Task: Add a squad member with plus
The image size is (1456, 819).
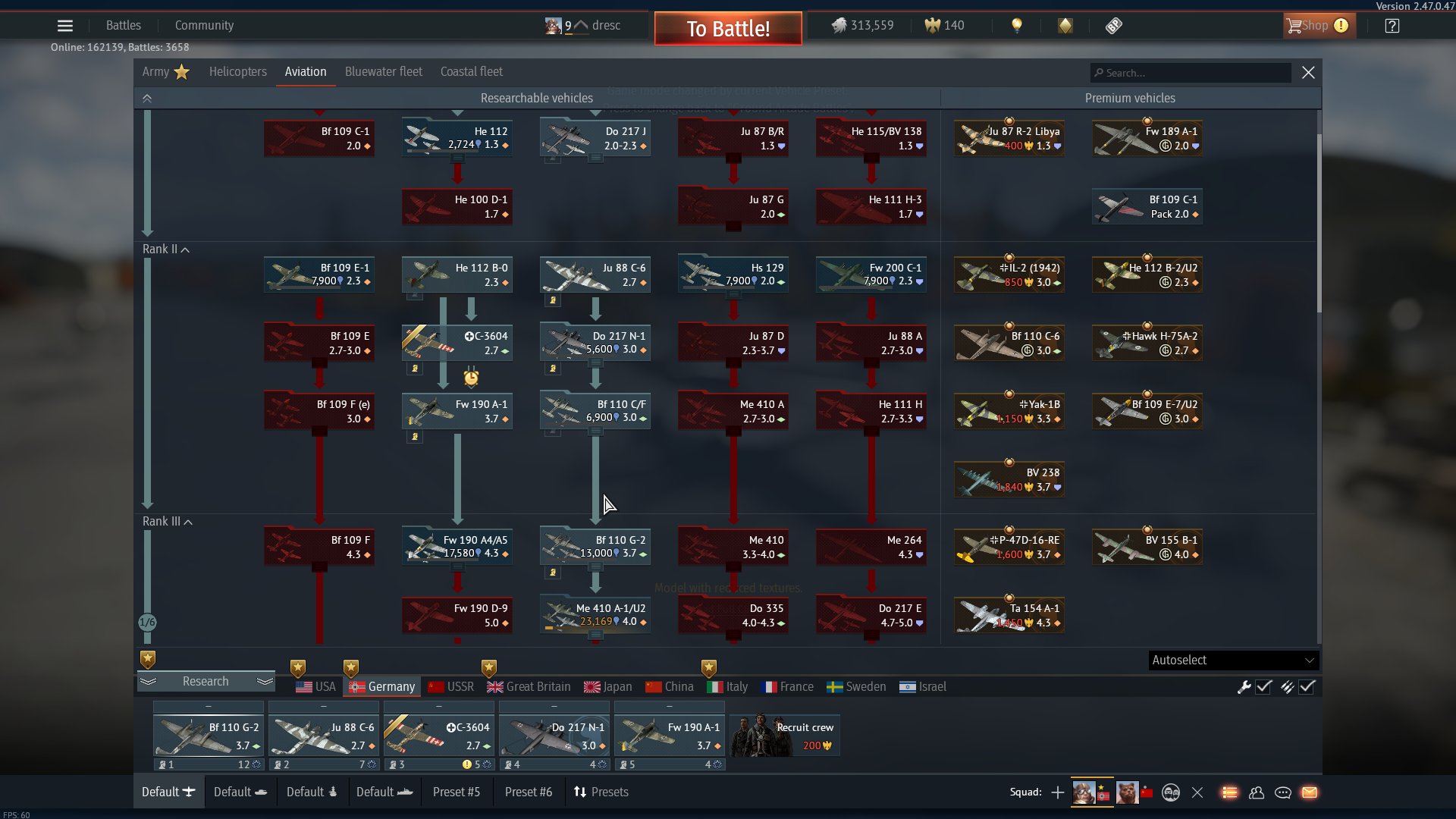Action: coord(1057,792)
